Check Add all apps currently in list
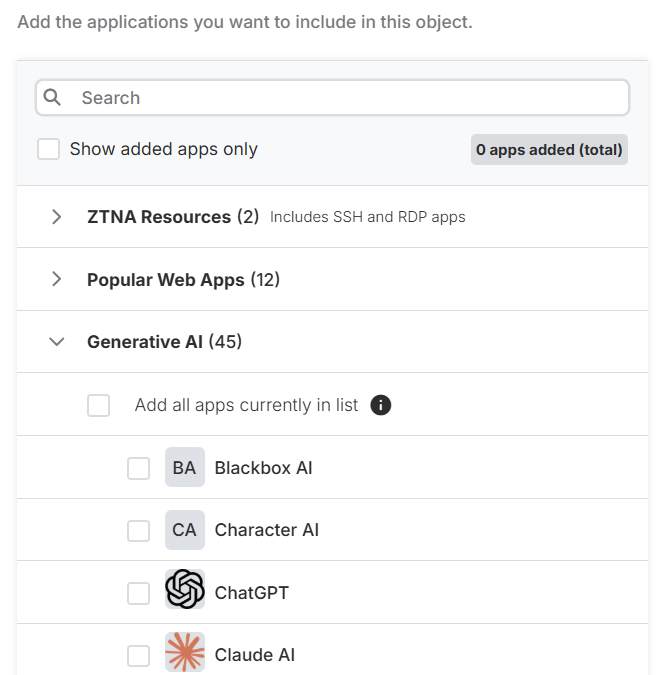The image size is (664, 675). tap(99, 406)
